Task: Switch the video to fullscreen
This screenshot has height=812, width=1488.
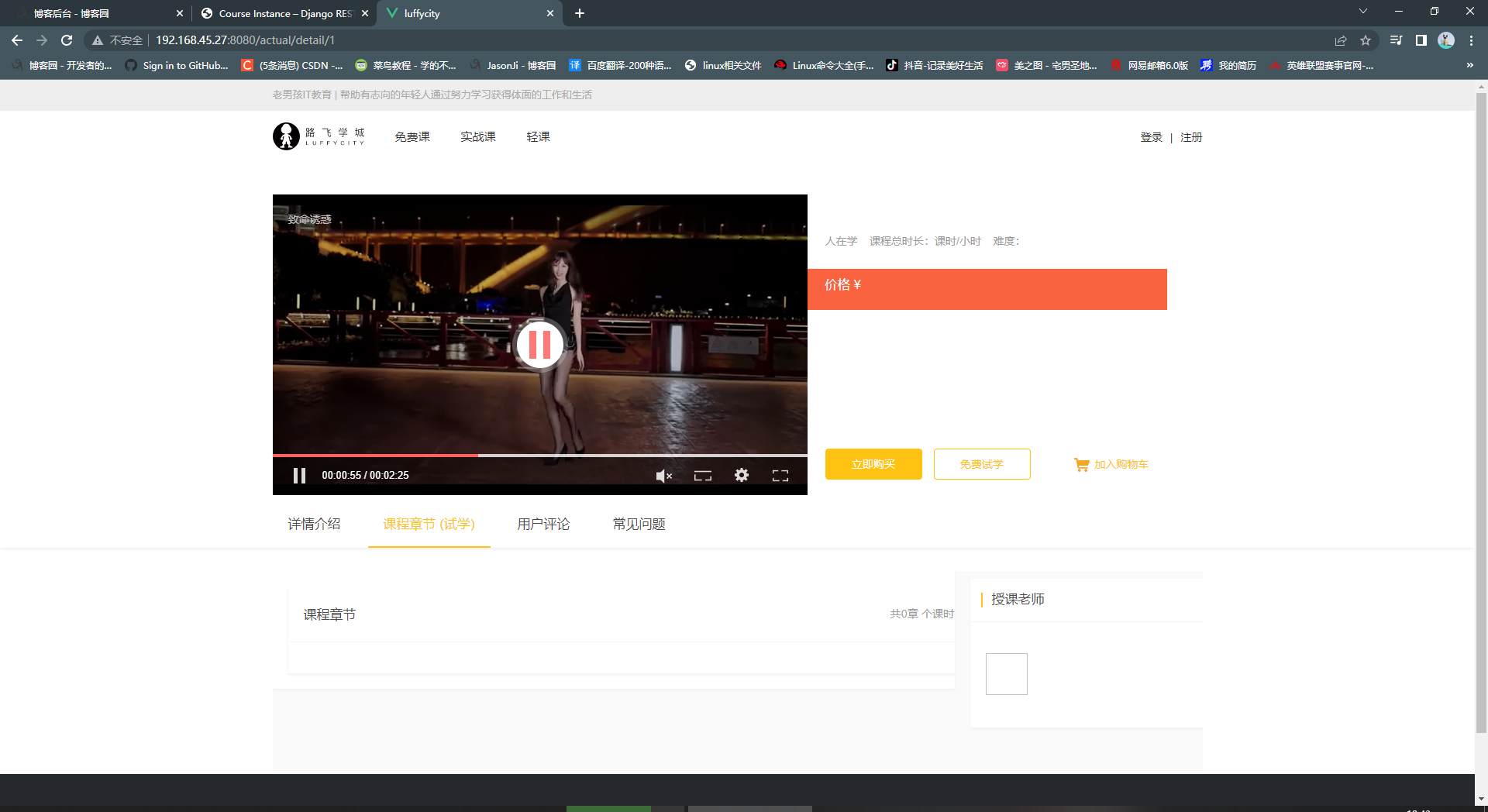Action: click(x=780, y=476)
